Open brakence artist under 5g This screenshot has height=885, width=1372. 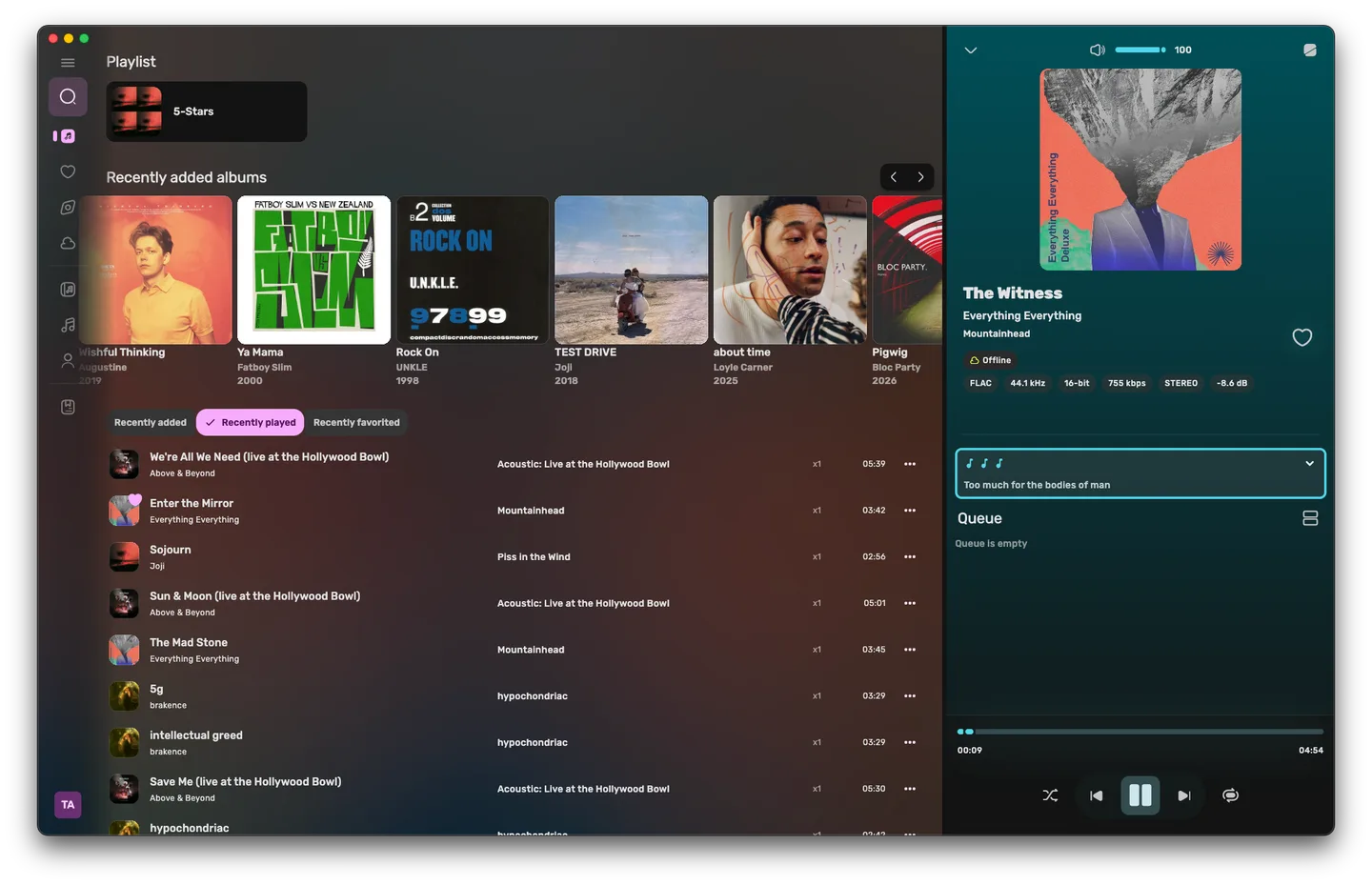(168, 706)
